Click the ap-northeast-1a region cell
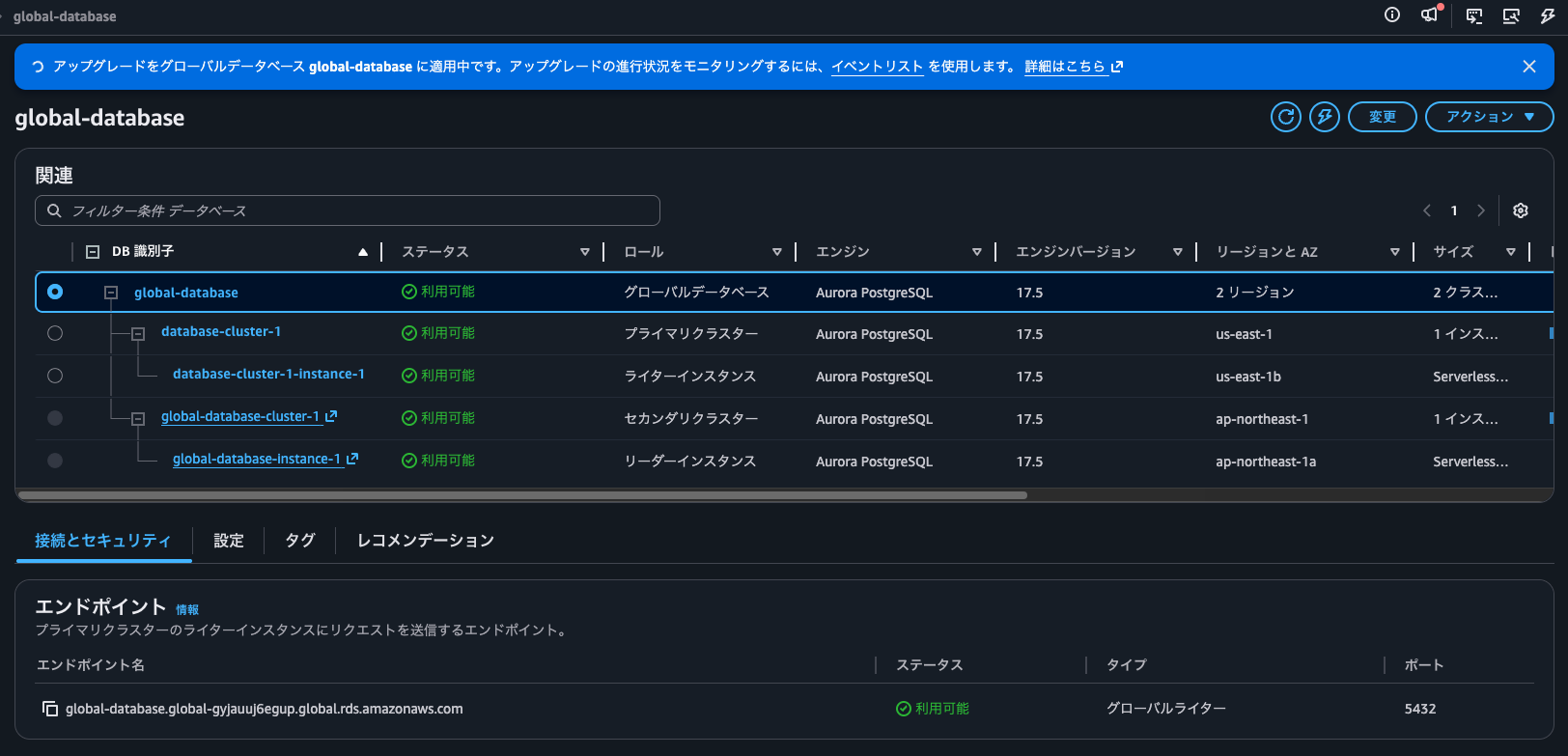1568x756 pixels. (1266, 462)
